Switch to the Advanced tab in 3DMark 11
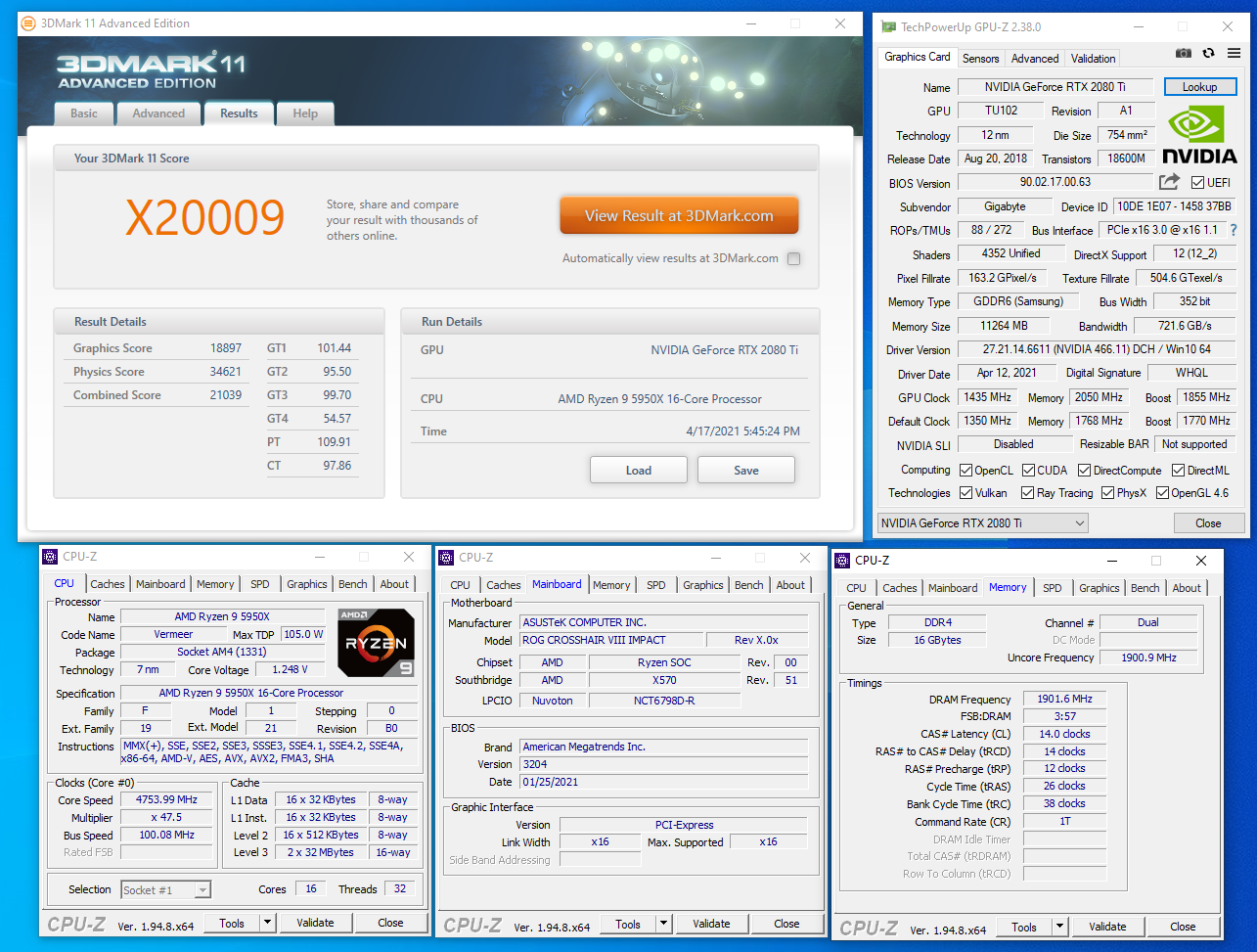 (158, 113)
